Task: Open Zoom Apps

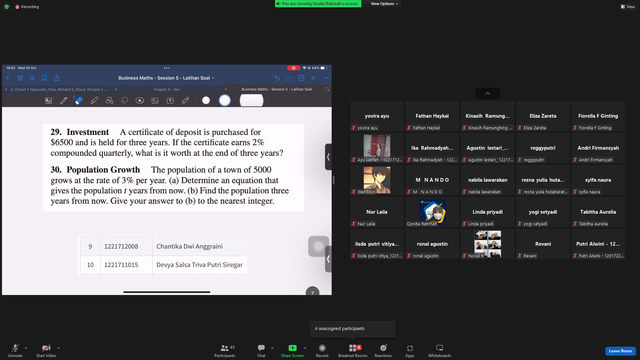Action: pyautogui.click(x=410, y=350)
